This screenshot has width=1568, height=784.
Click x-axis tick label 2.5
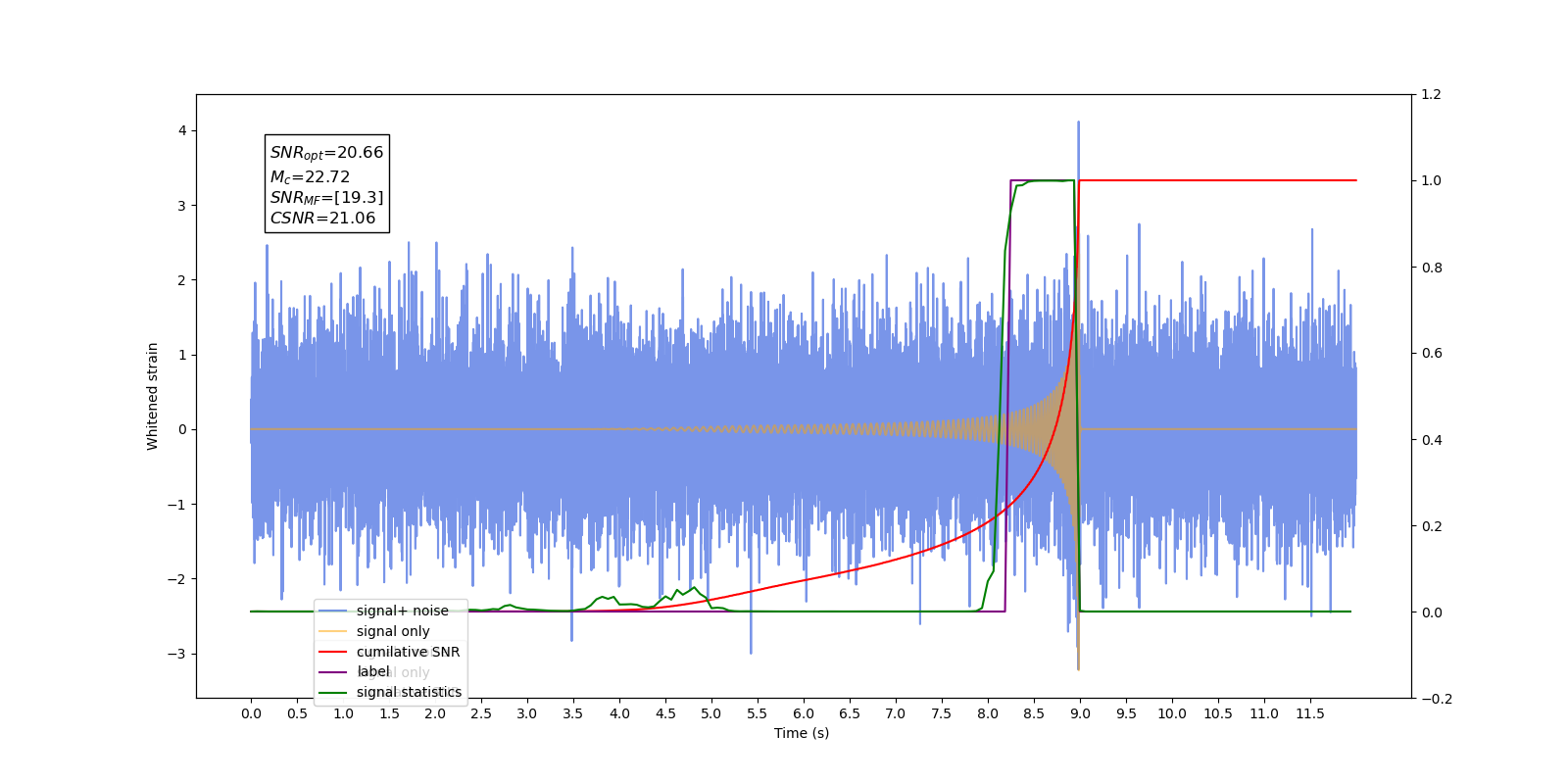click(x=481, y=713)
